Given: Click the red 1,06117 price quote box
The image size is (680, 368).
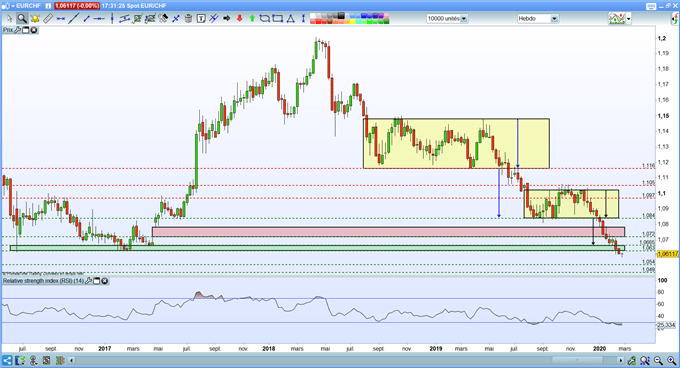Looking at the screenshot, I should 77,6.
